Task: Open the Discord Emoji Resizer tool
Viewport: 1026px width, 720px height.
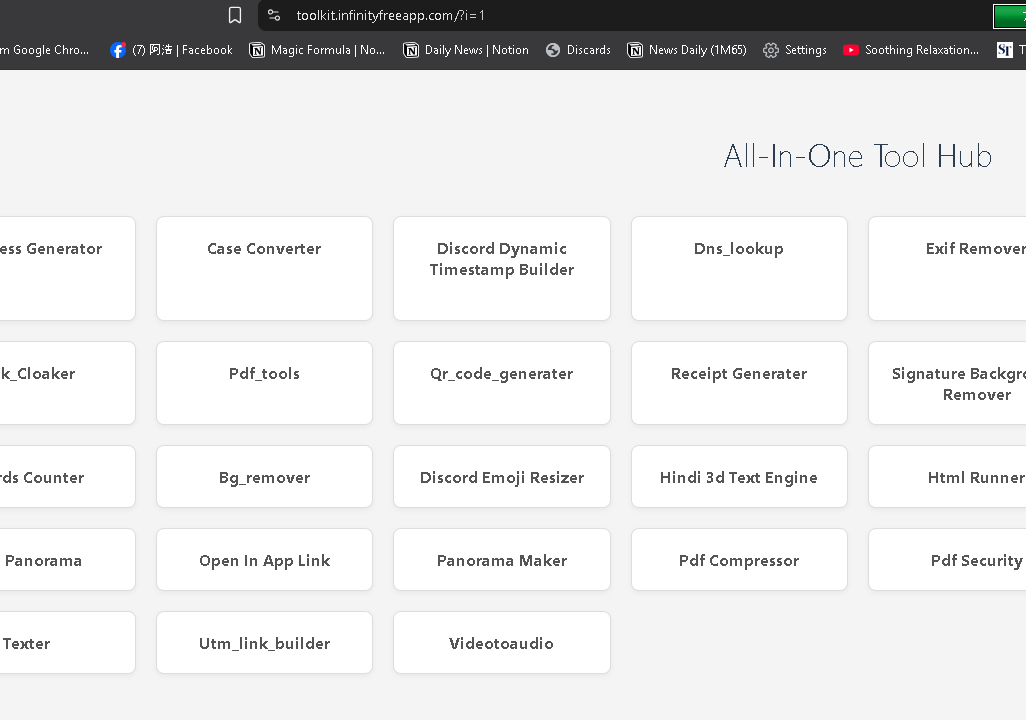Action: (x=502, y=477)
